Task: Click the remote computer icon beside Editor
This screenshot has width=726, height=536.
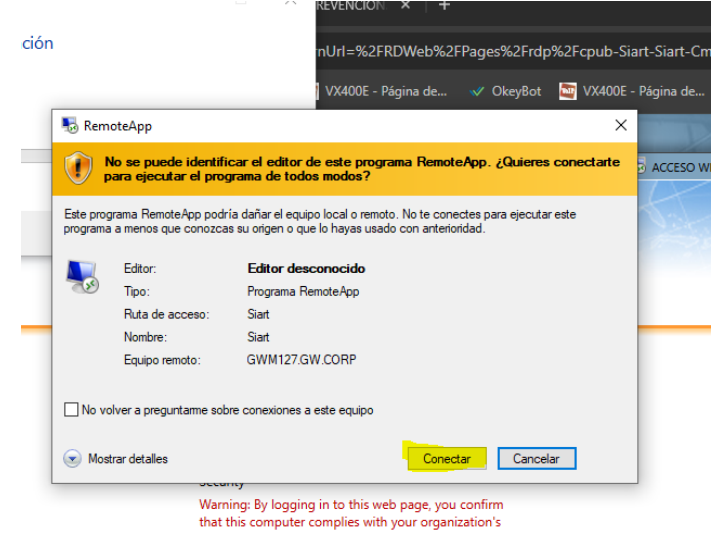Action: coord(80,275)
